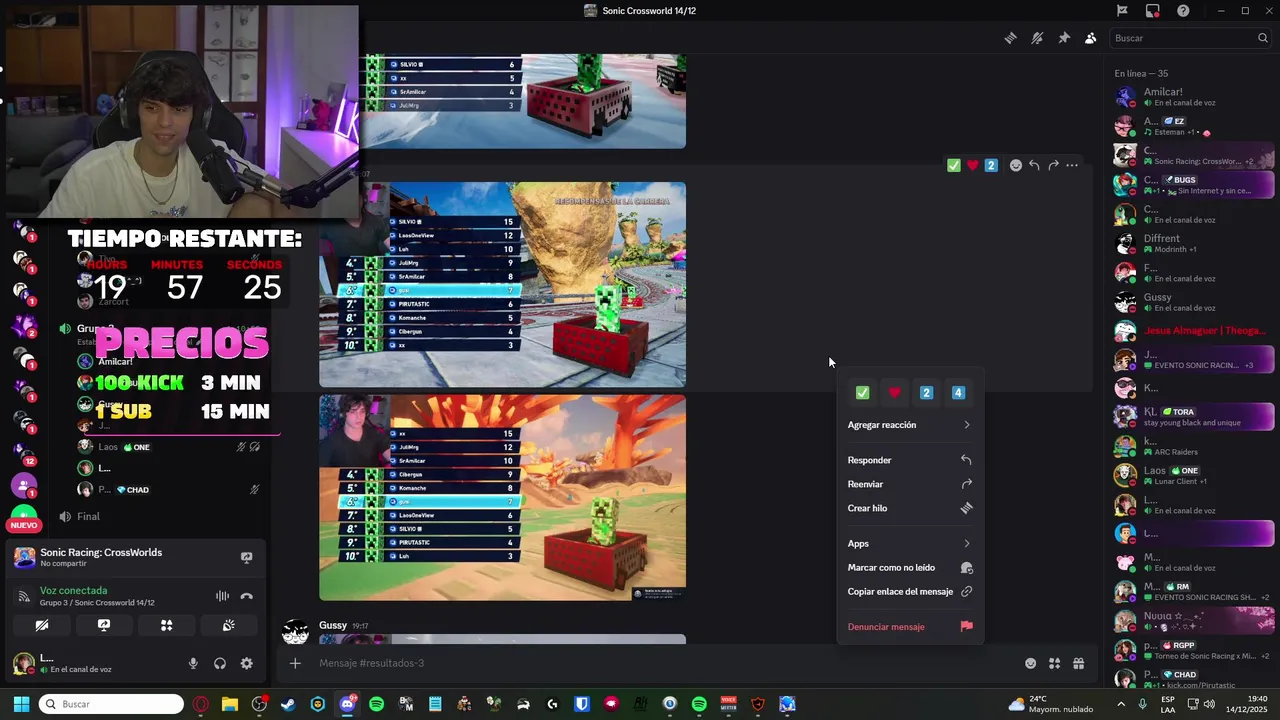Screen dimensions: 1280x720
Task: Open soundboard button in voice panel
Action: tap(229, 625)
